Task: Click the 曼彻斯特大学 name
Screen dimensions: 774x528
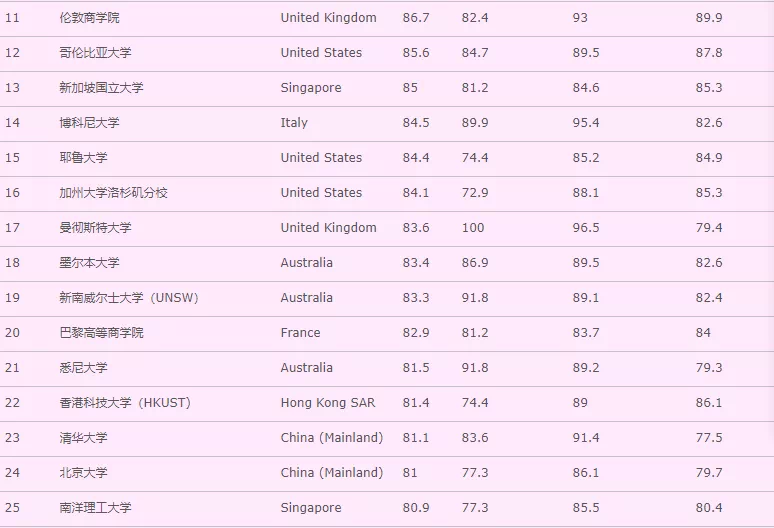Action: (x=95, y=228)
